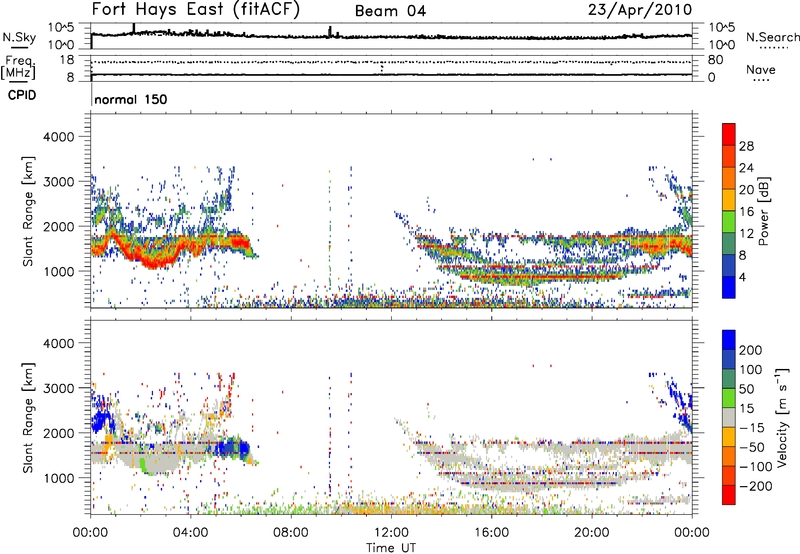Pick the light green segment of Power color bar
The width and height of the screenshot is (800, 554).
click(729, 221)
